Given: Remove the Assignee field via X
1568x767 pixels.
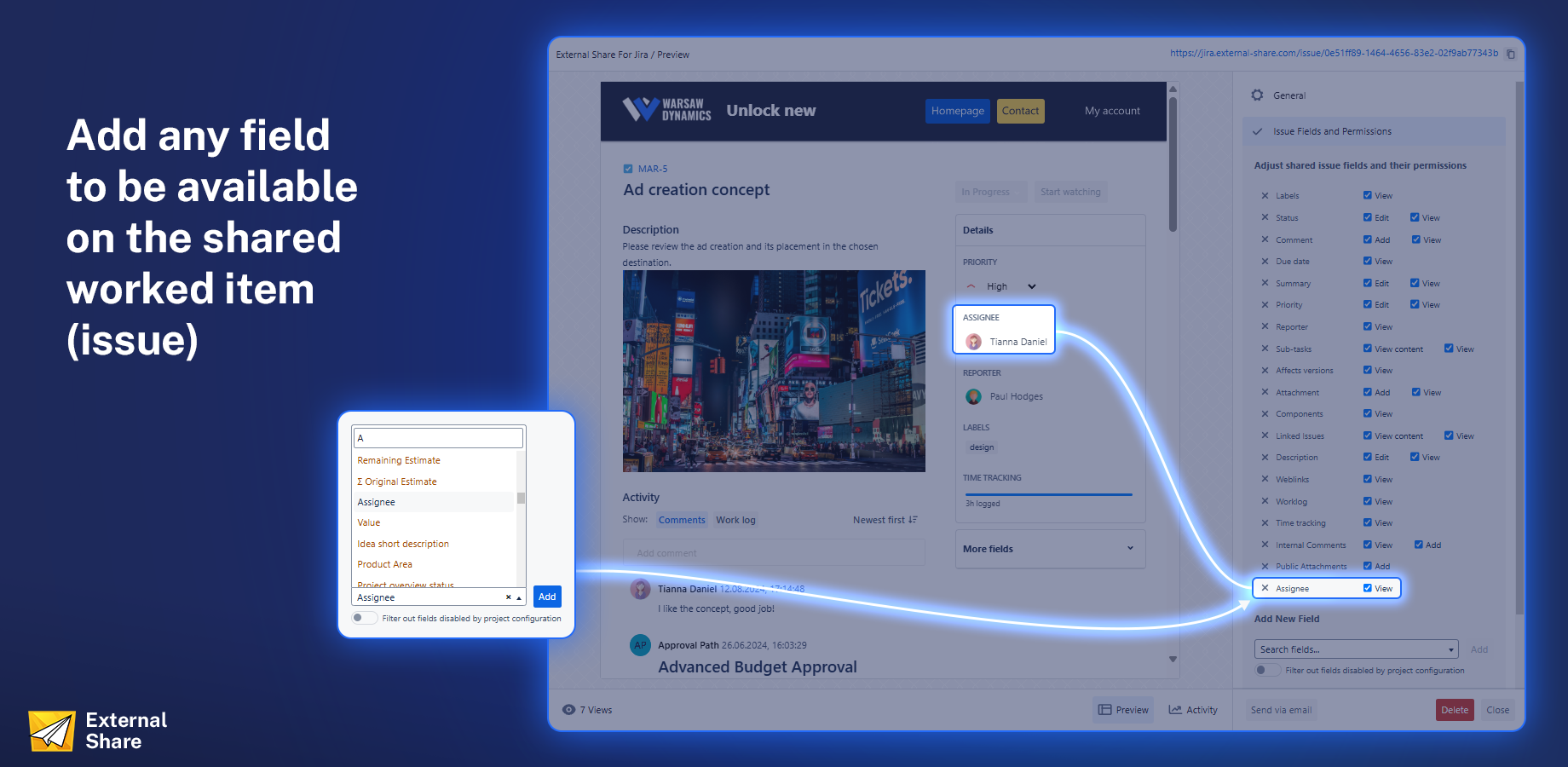Looking at the screenshot, I should point(1265,588).
